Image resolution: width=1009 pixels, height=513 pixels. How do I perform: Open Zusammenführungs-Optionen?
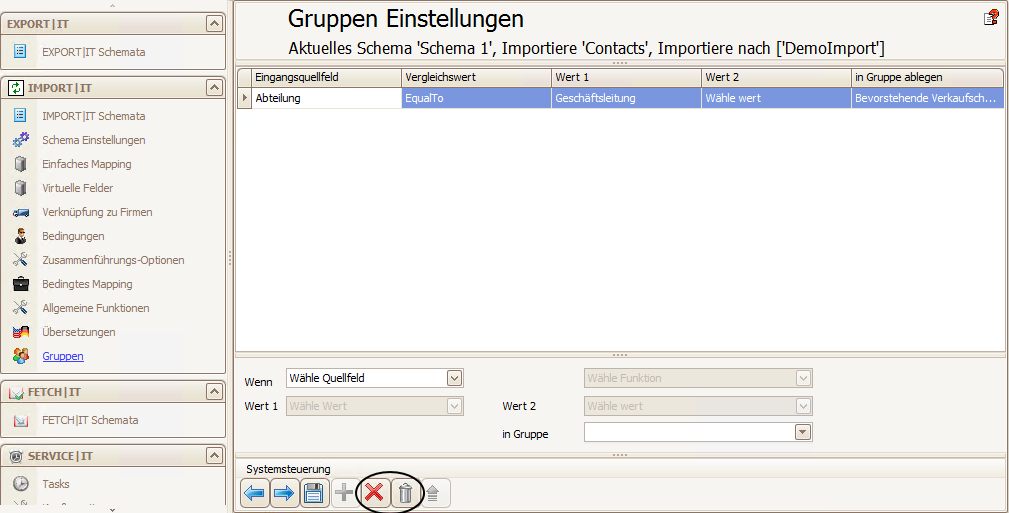113,259
